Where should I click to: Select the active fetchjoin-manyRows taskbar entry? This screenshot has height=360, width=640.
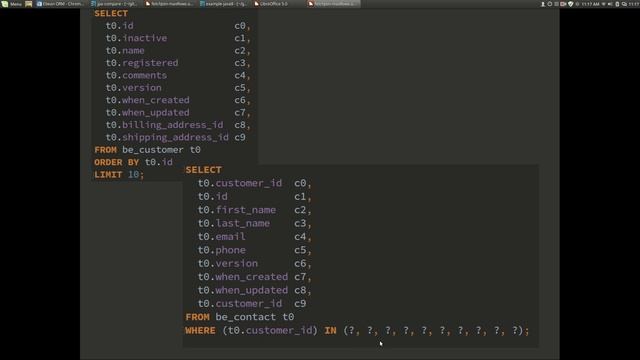pyautogui.click(x=334, y=4)
